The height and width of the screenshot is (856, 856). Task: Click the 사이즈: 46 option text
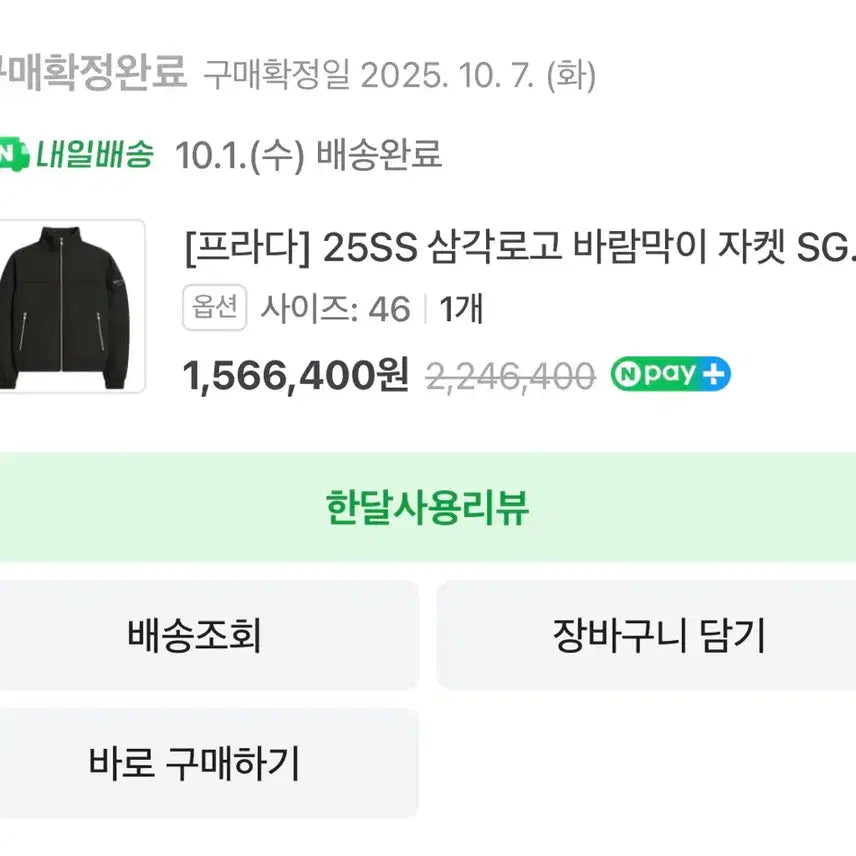click(336, 309)
